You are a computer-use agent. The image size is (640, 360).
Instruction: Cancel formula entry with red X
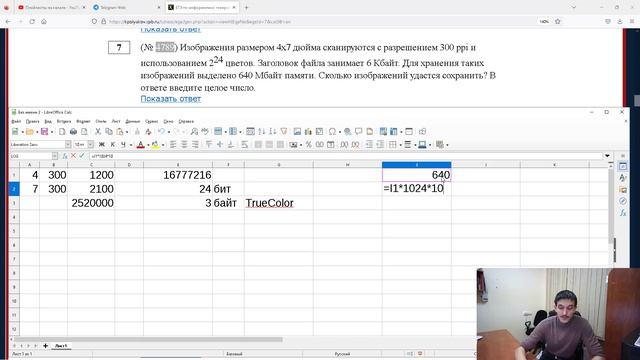pyautogui.click(x=73, y=156)
